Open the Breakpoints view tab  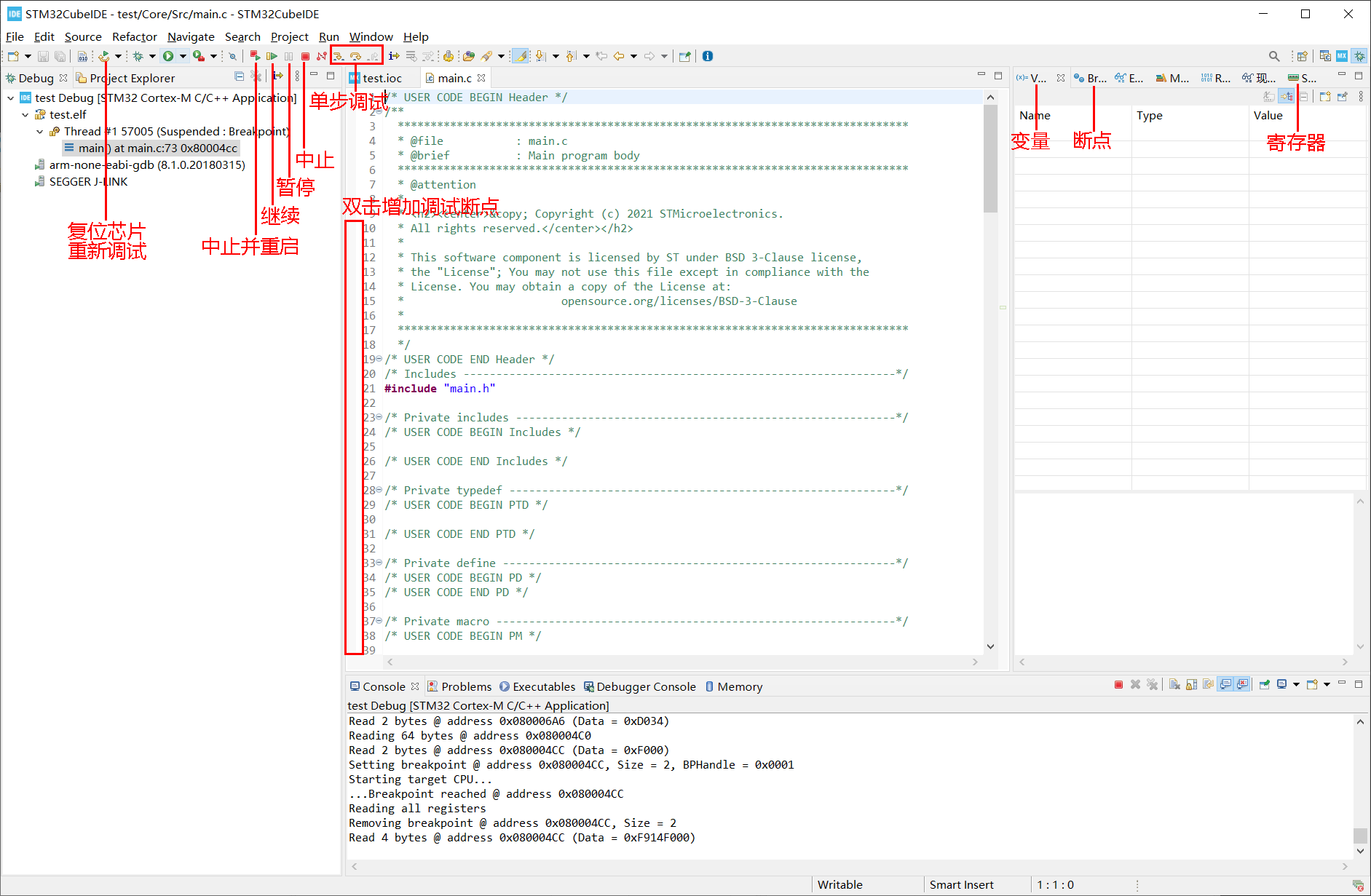pos(1090,78)
